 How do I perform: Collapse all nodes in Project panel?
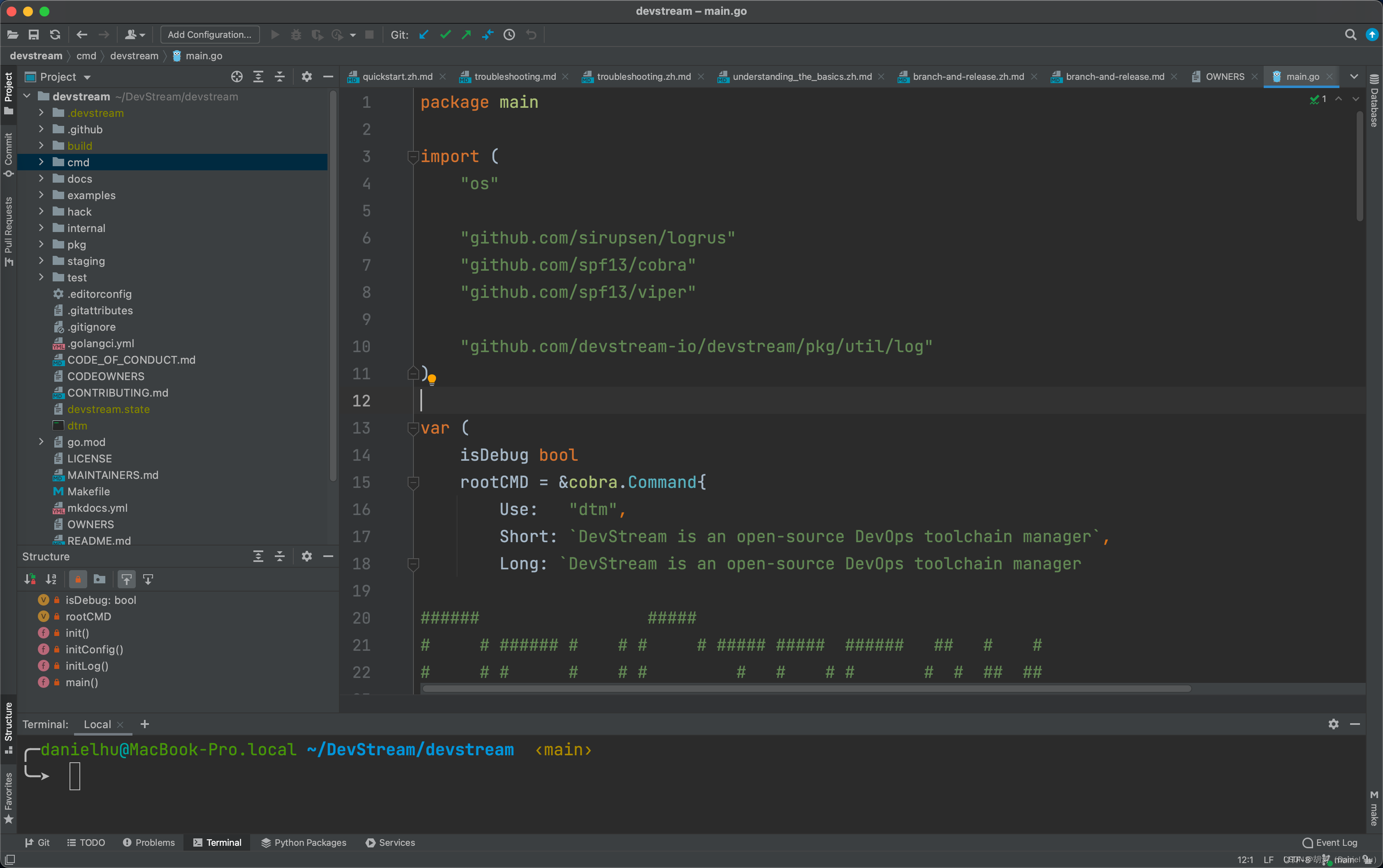coord(280,77)
